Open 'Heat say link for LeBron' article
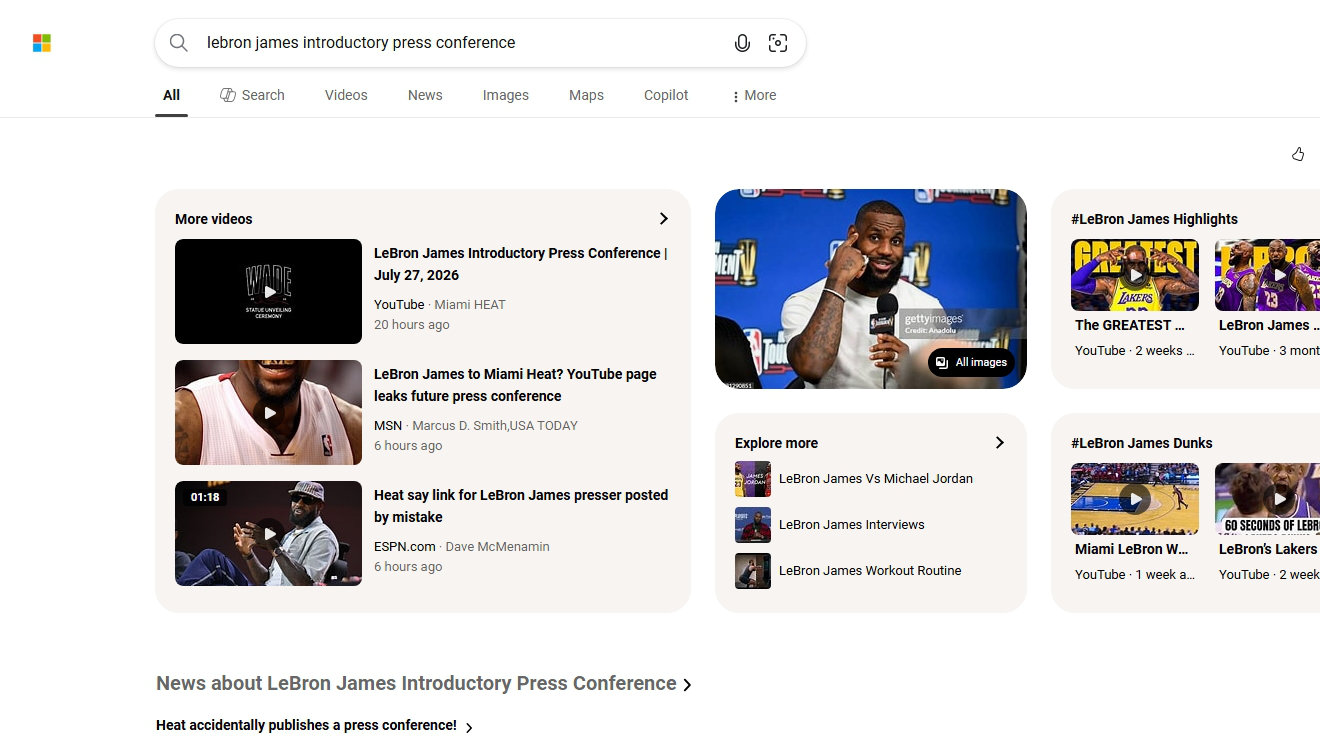1320x743 pixels. click(521, 506)
